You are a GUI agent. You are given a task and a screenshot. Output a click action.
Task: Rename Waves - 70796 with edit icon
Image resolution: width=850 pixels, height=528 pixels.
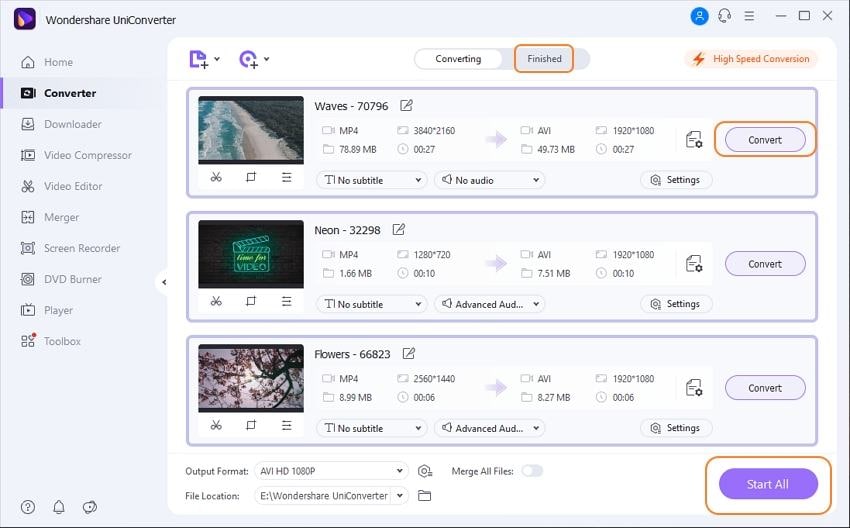[406, 105]
